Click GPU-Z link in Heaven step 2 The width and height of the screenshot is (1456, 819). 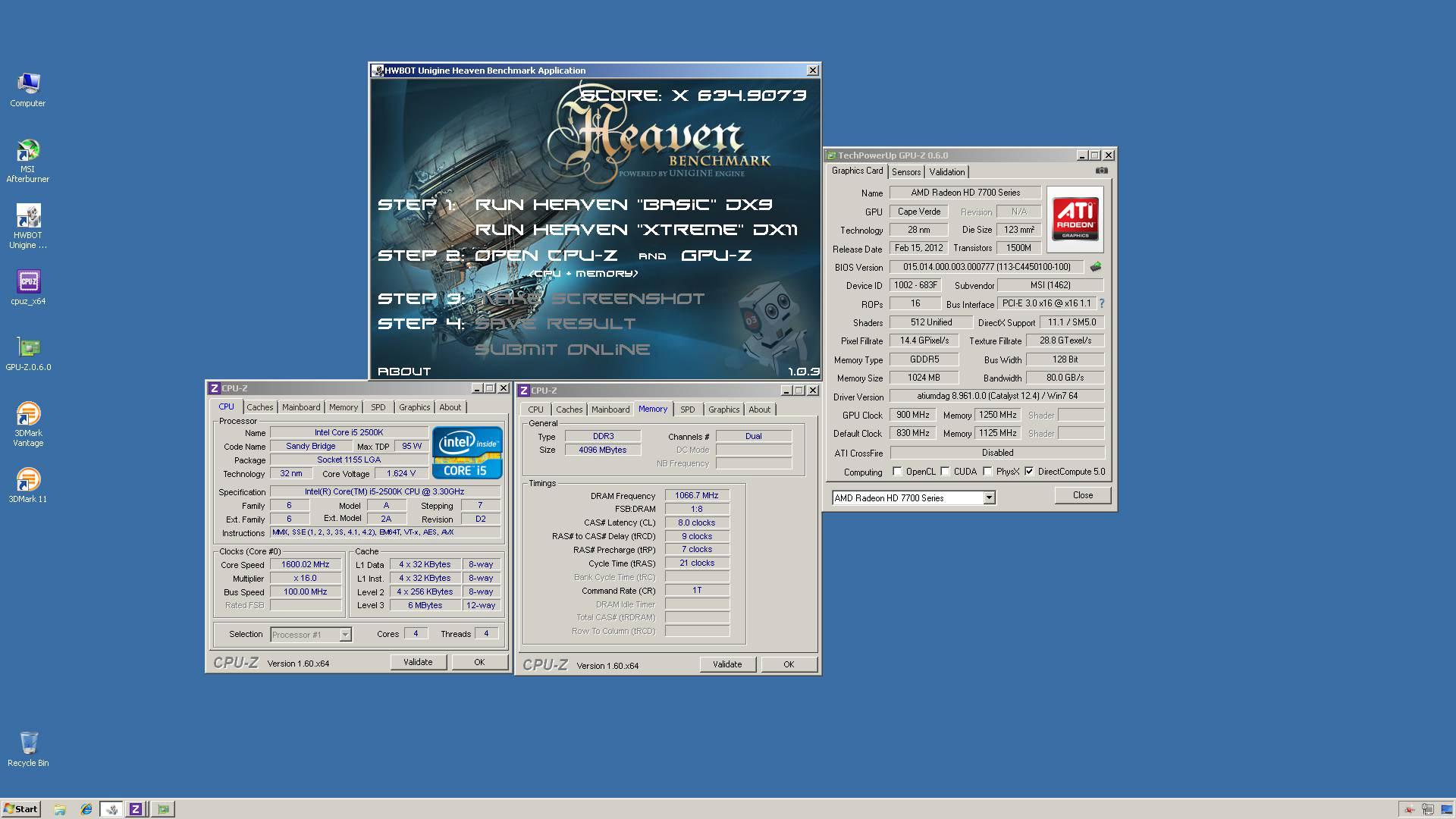click(717, 256)
